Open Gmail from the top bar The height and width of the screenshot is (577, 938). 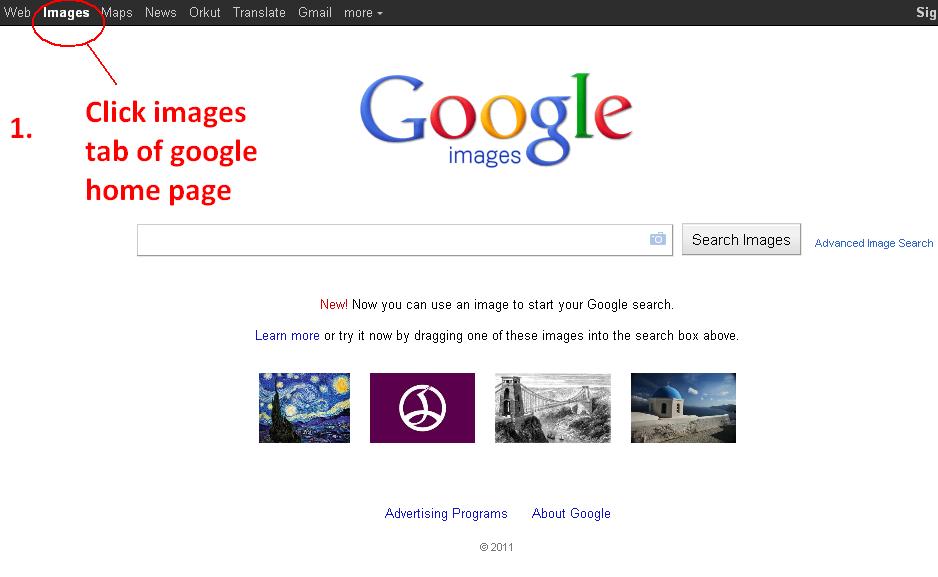315,12
